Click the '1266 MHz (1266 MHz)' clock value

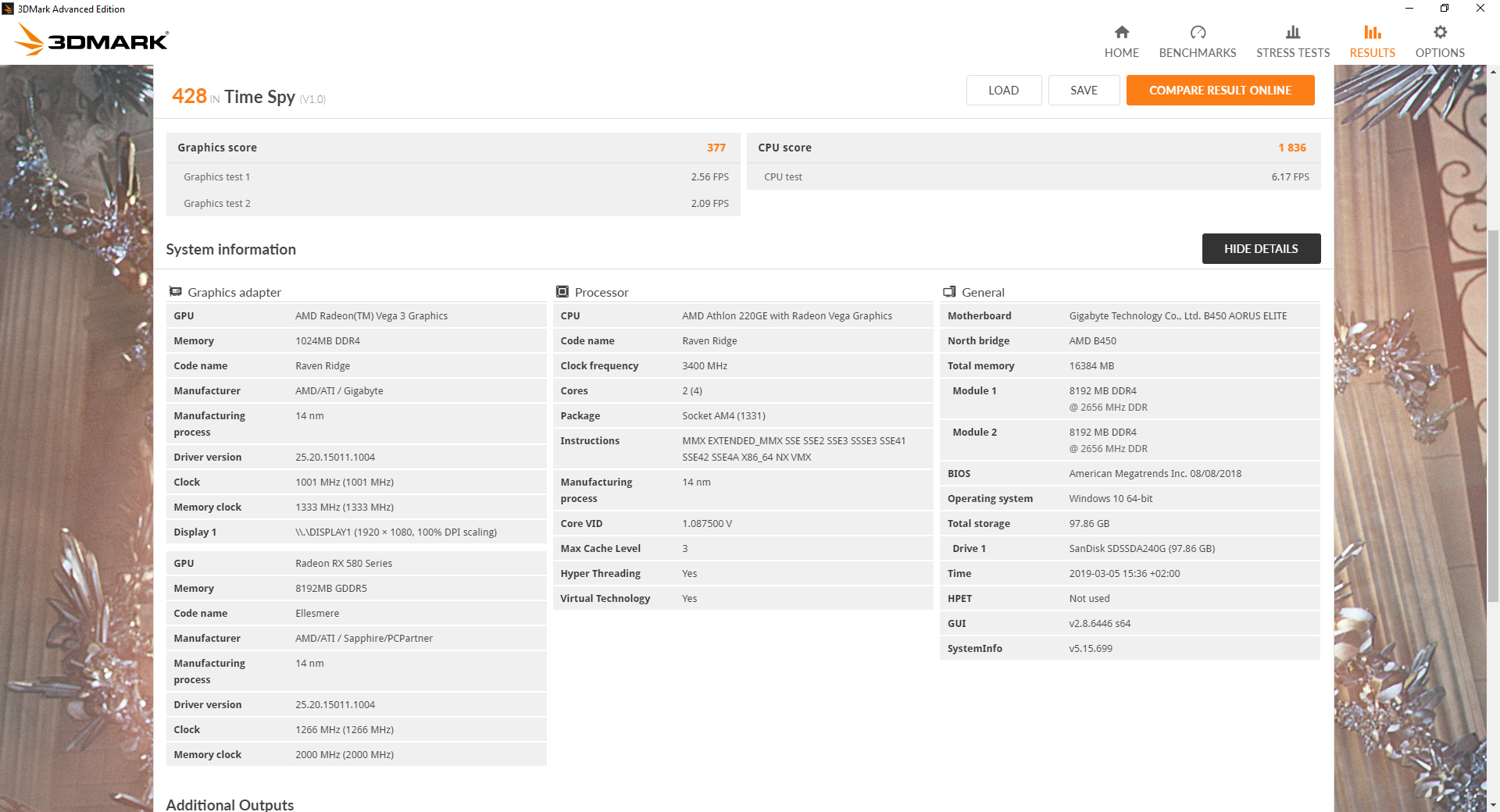point(345,730)
